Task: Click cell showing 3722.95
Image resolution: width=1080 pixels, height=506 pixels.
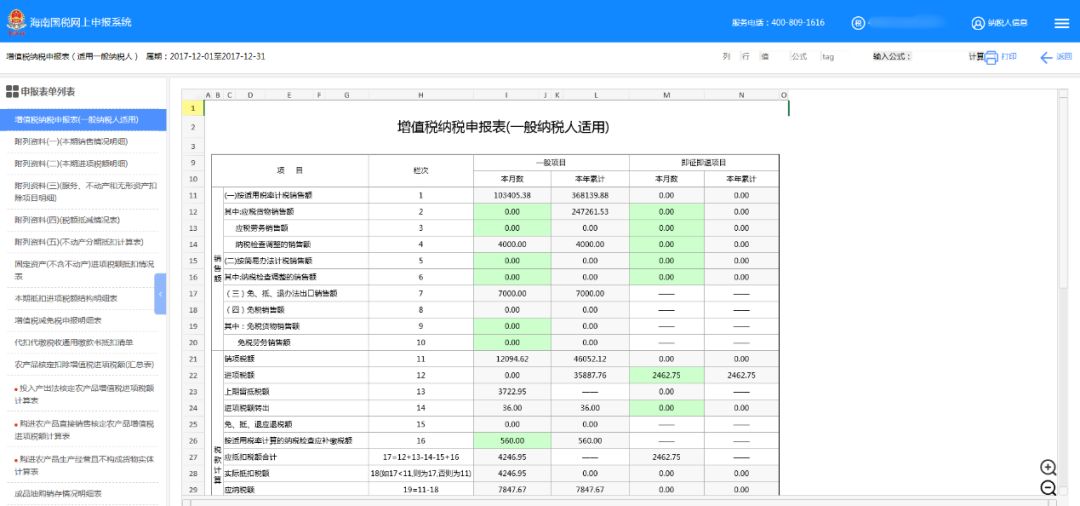Action: pos(512,391)
